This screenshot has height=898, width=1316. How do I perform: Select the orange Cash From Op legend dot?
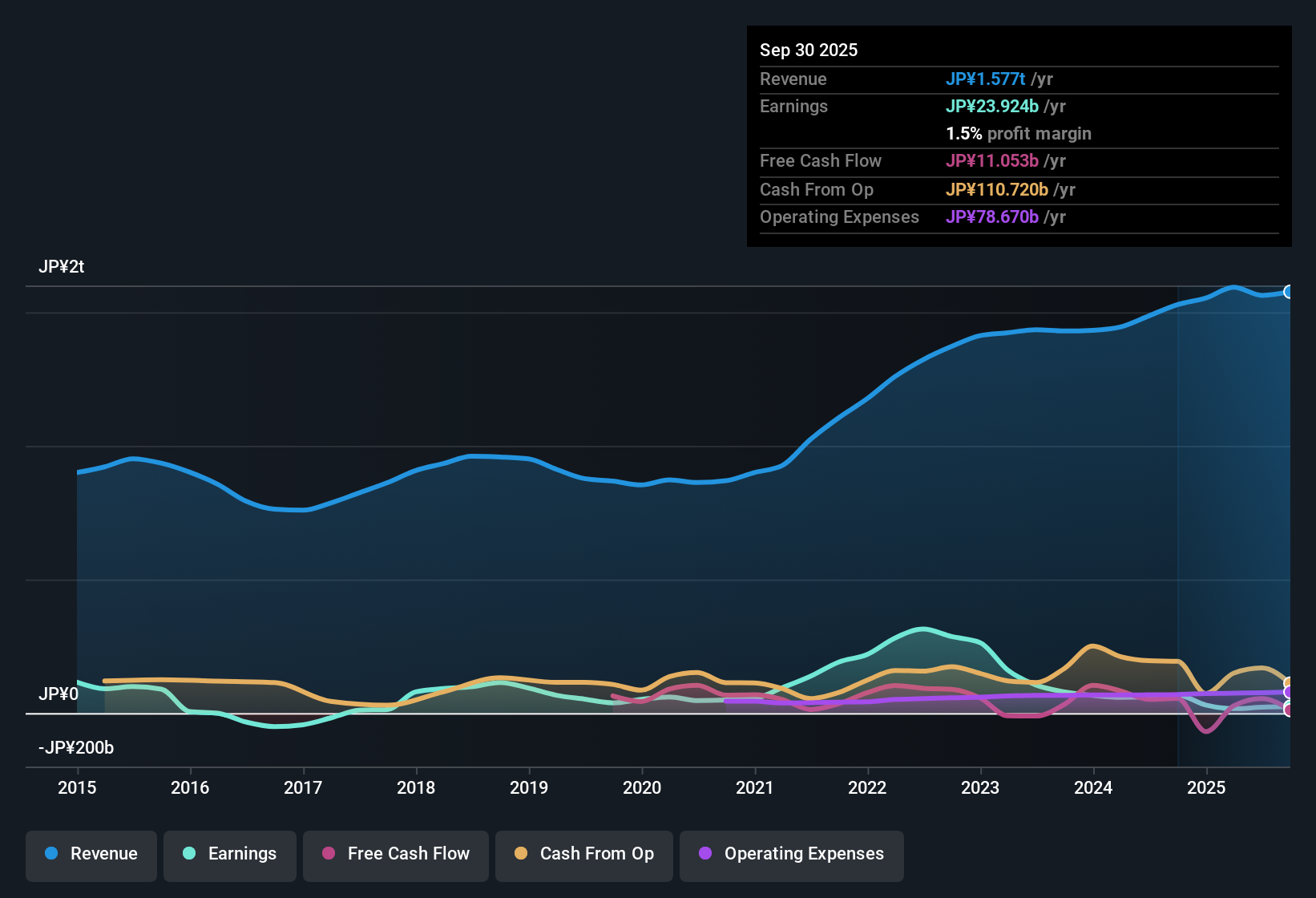pyautogui.click(x=521, y=854)
